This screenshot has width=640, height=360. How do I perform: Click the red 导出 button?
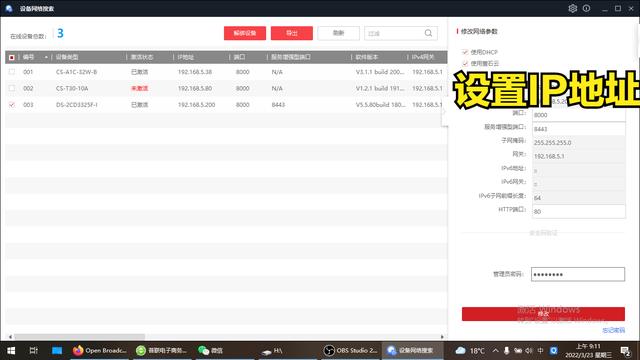click(291, 33)
